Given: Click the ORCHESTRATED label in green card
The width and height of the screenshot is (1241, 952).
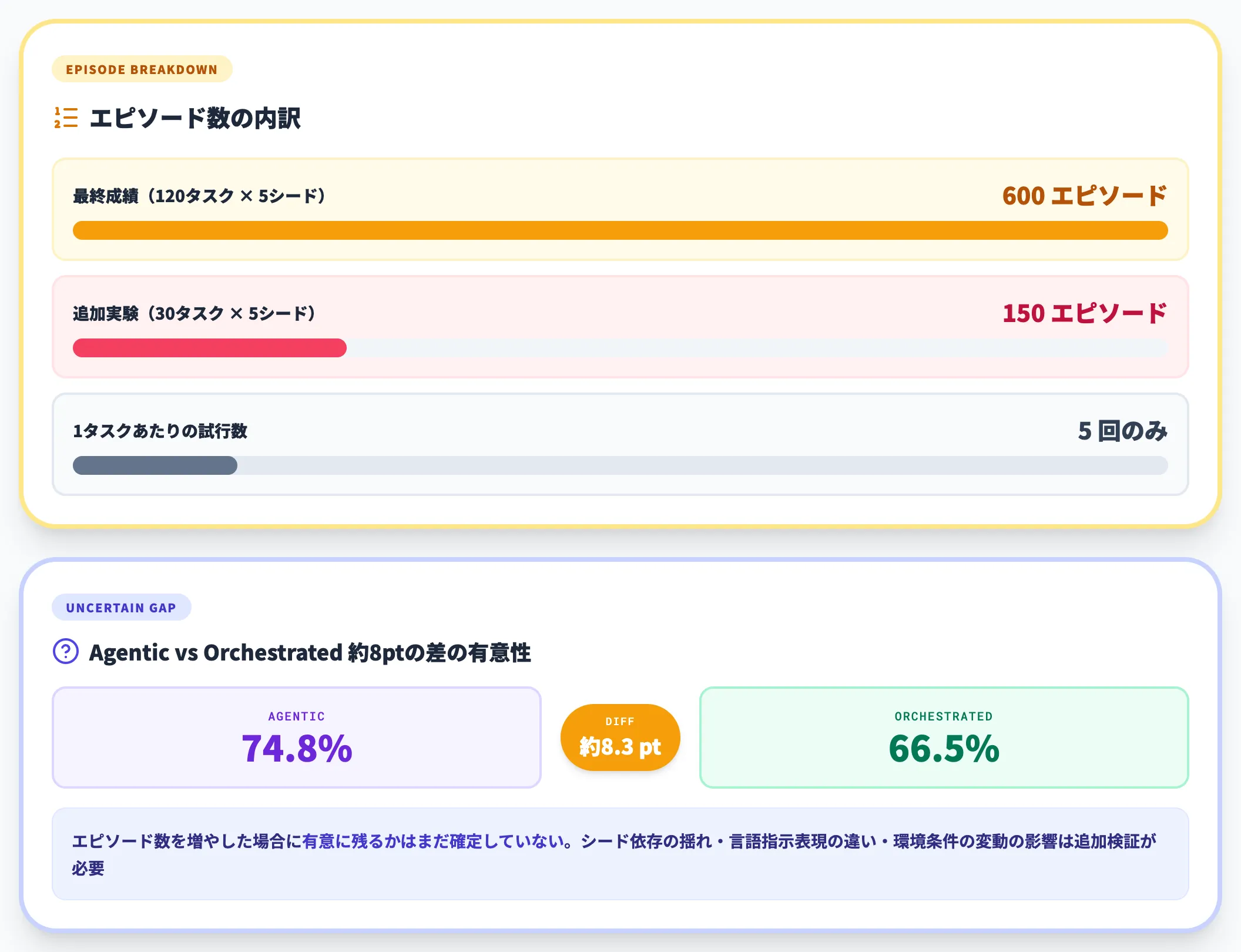Looking at the screenshot, I should 944,716.
